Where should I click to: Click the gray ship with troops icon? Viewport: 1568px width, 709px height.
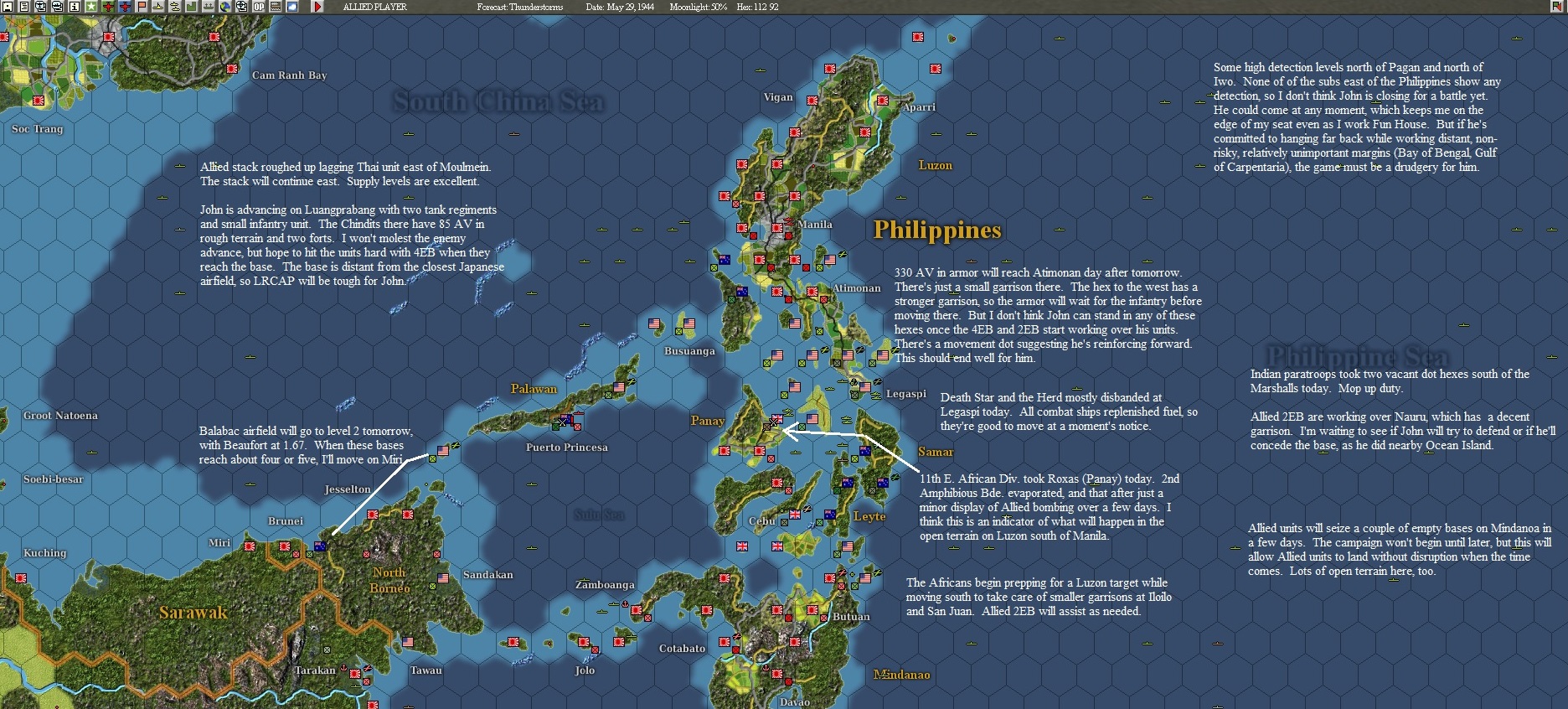(209, 7)
